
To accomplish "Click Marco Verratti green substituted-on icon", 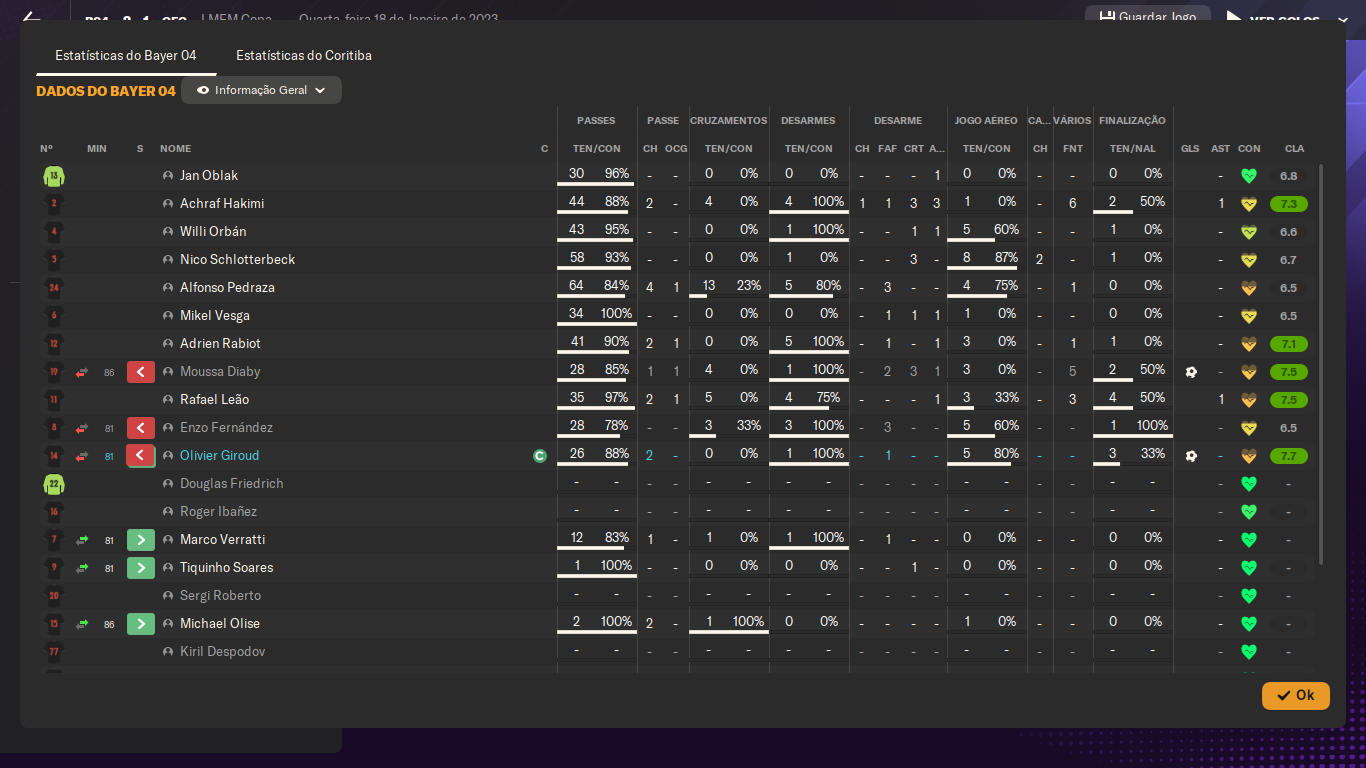I will tap(141, 540).
